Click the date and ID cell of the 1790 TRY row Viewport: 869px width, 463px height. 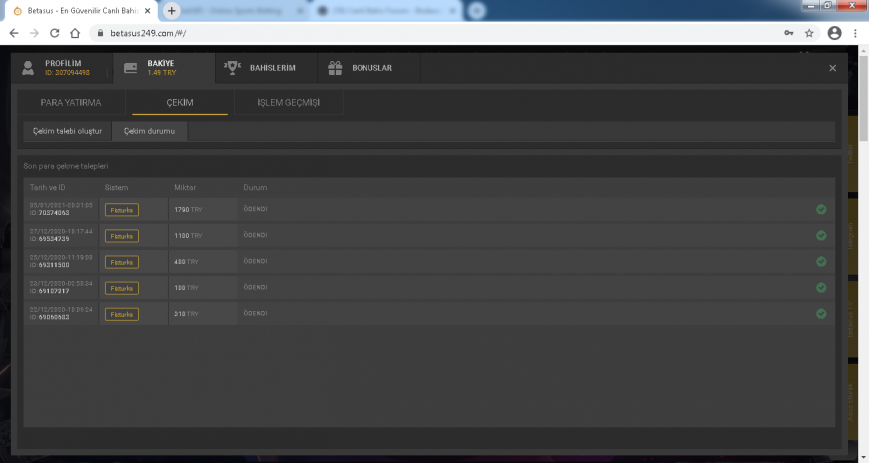click(x=61, y=210)
